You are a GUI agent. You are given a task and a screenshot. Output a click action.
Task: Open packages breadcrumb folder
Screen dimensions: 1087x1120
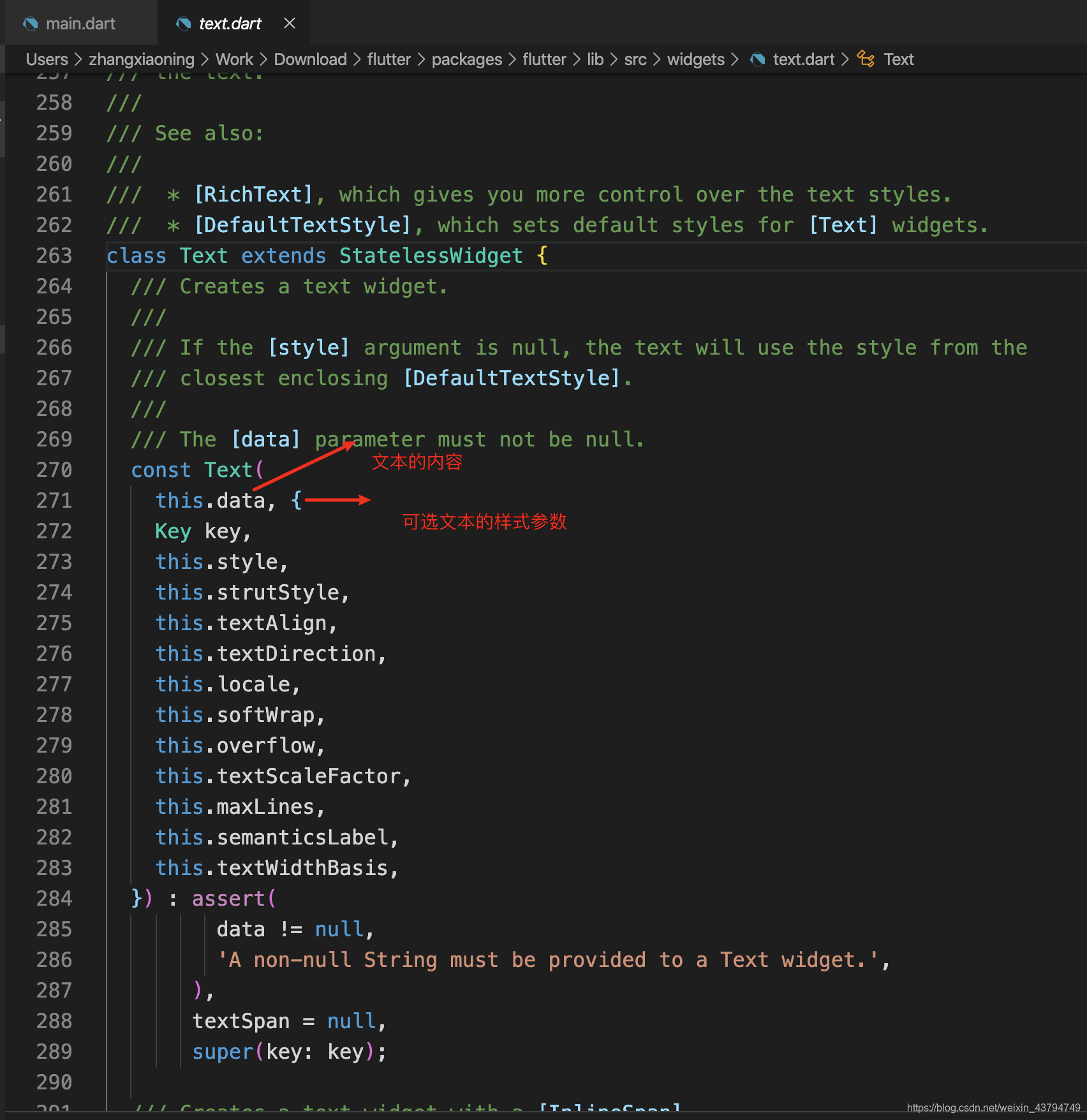(466, 59)
